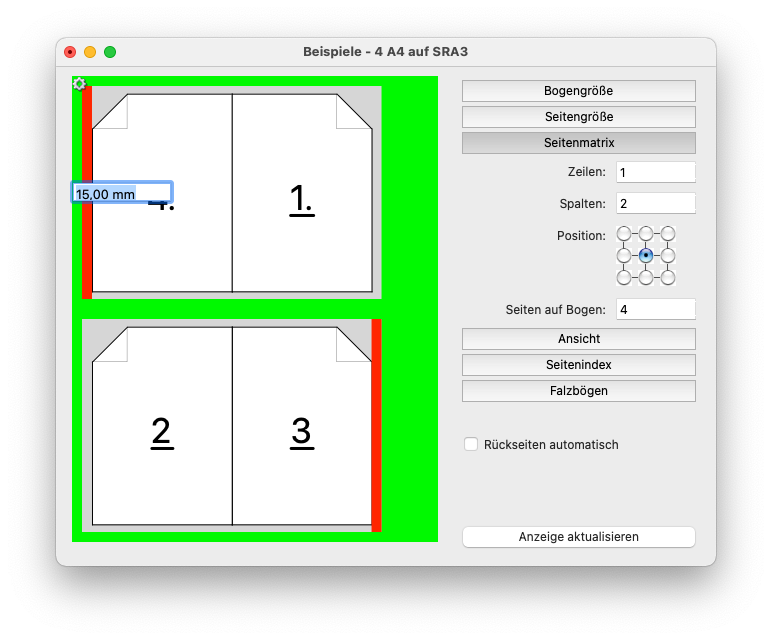Enable Rückseiten automatisch checkbox
Screen dimensions: 772x640
pos(471,444)
